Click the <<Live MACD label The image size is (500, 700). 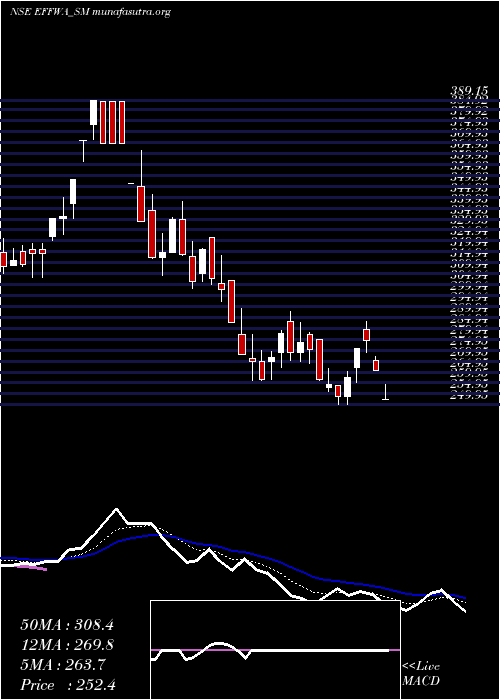point(421,674)
